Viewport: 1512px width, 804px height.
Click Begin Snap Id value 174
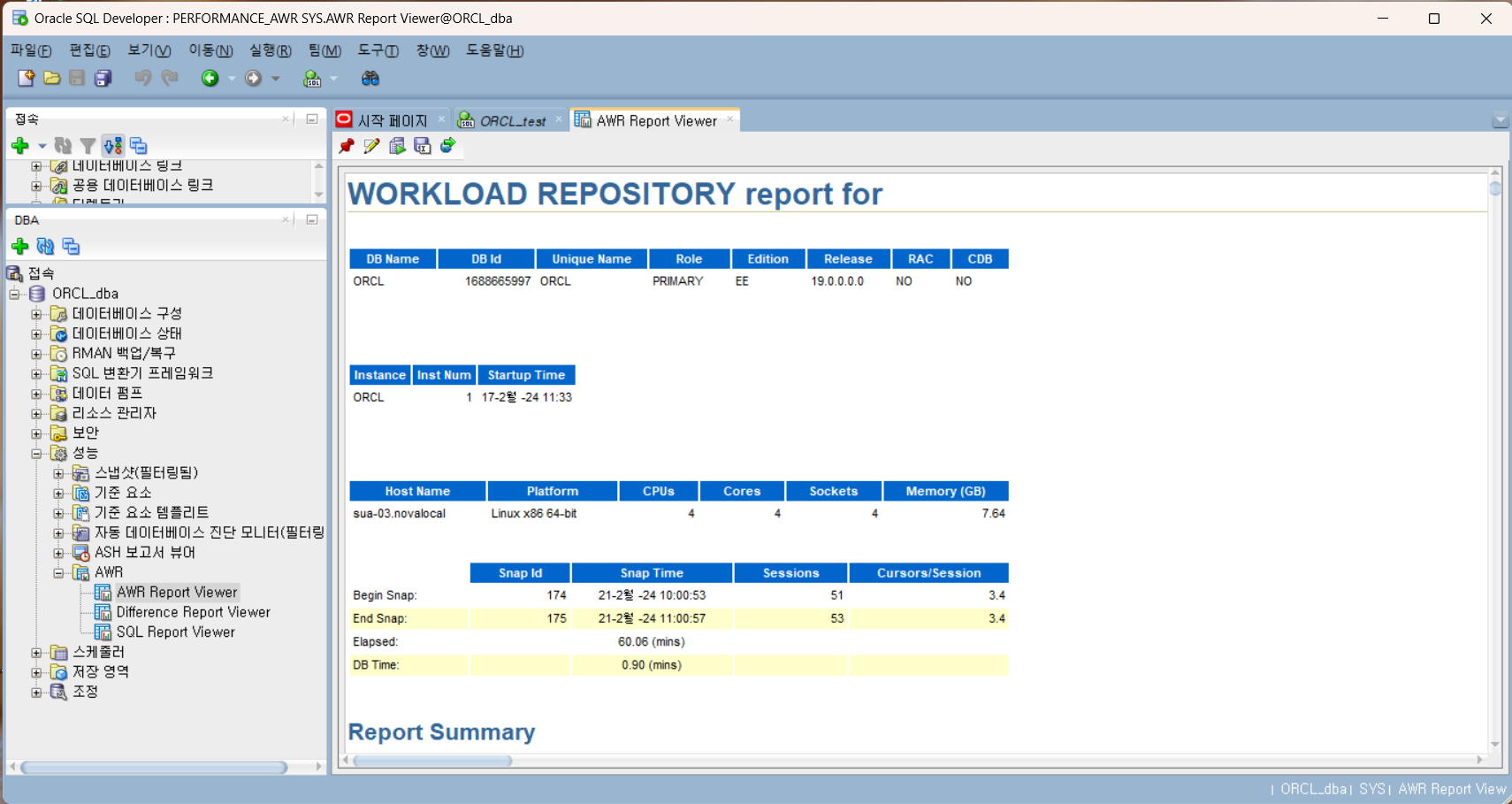coord(556,595)
